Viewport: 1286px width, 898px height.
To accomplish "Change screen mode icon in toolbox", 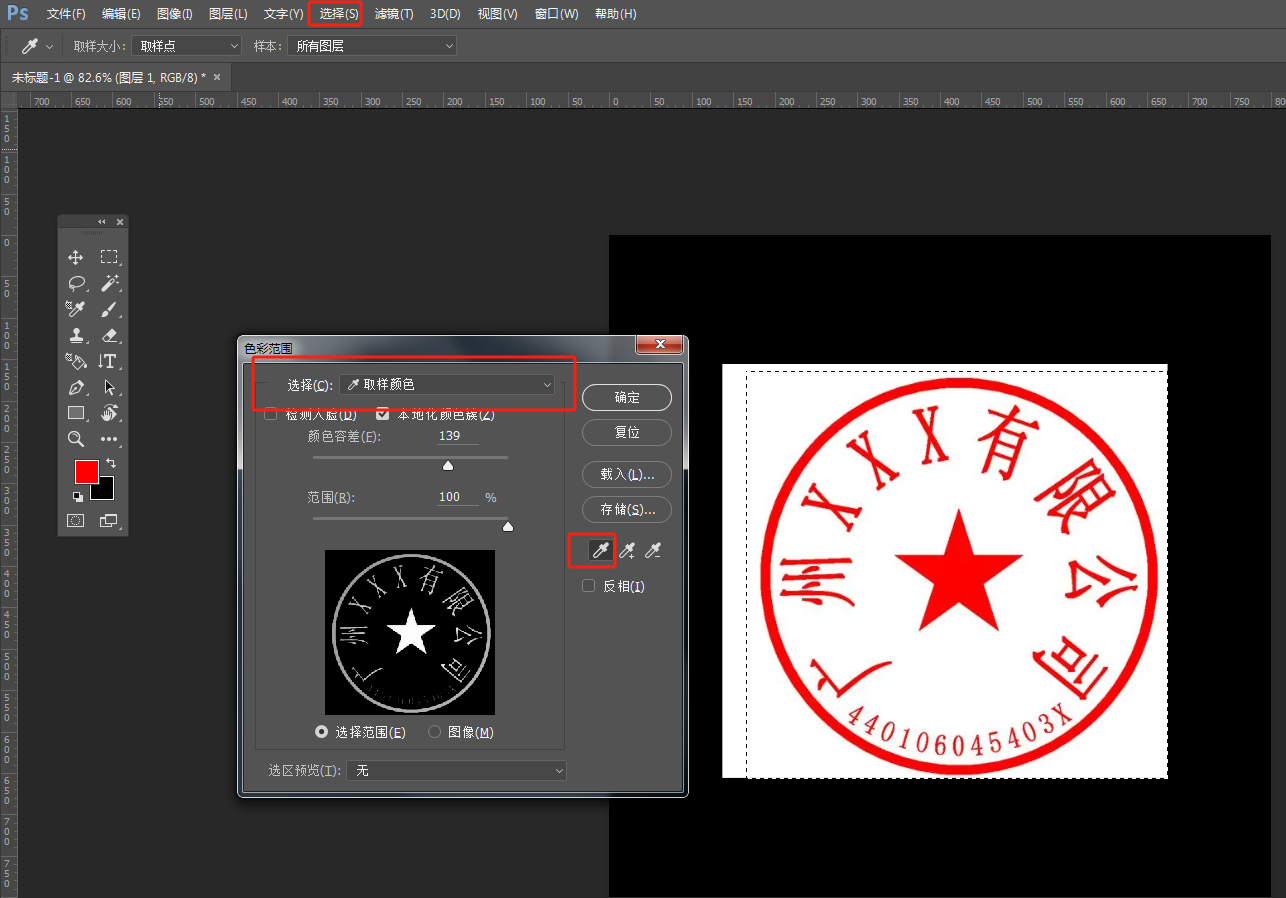I will click(x=109, y=521).
